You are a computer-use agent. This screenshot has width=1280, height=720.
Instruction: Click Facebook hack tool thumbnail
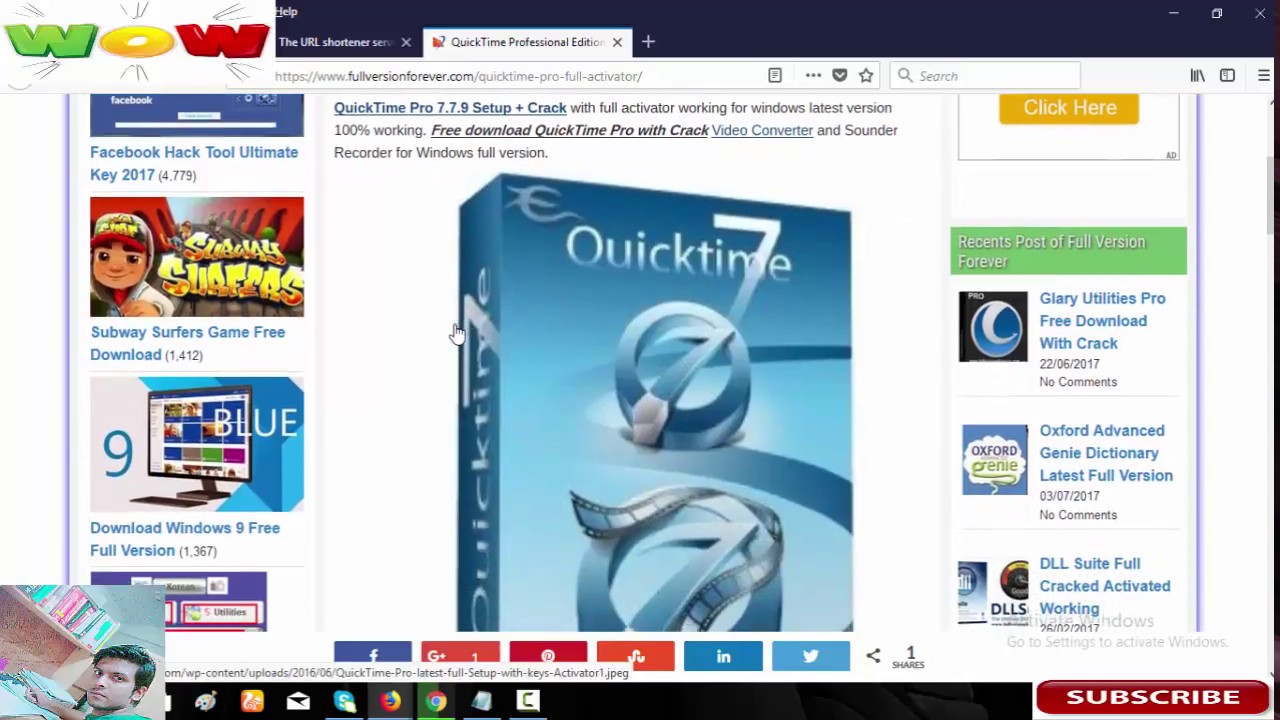click(x=197, y=115)
